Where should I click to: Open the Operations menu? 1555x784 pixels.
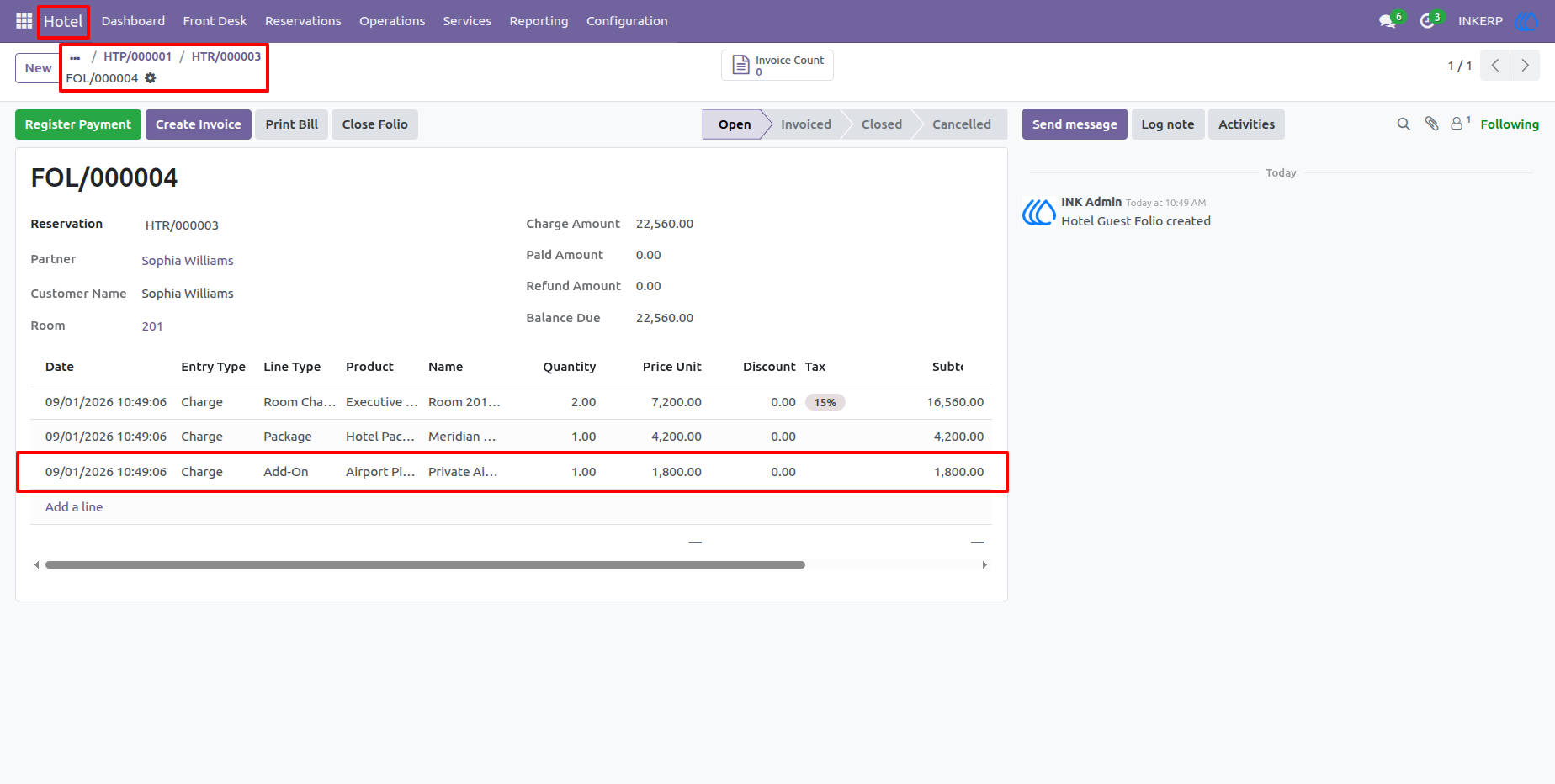(x=392, y=21)
